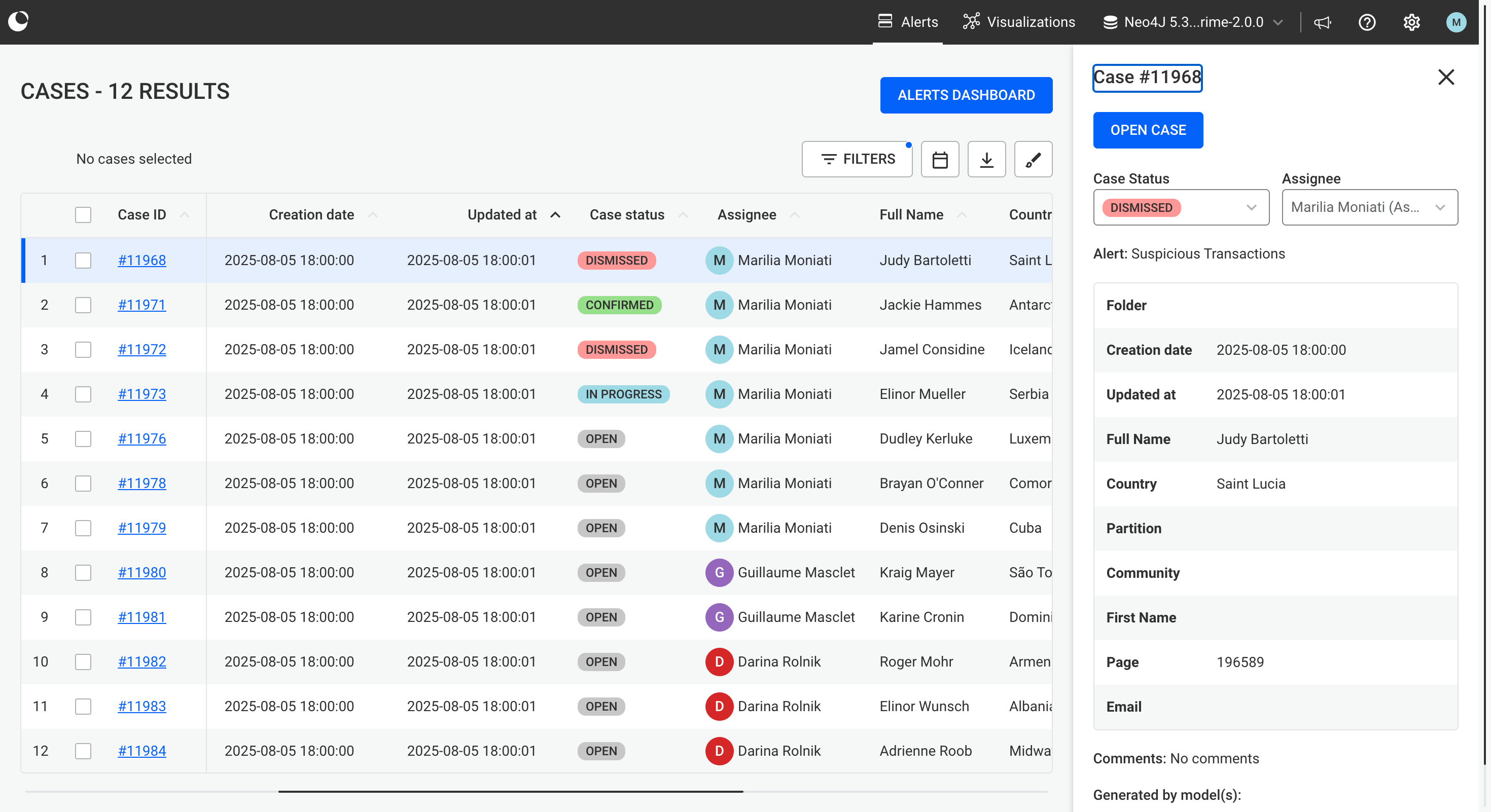The width and height of the screenshot is (1491, 812).
Task: Check the box for case #11980
Action: click(83, 573)
